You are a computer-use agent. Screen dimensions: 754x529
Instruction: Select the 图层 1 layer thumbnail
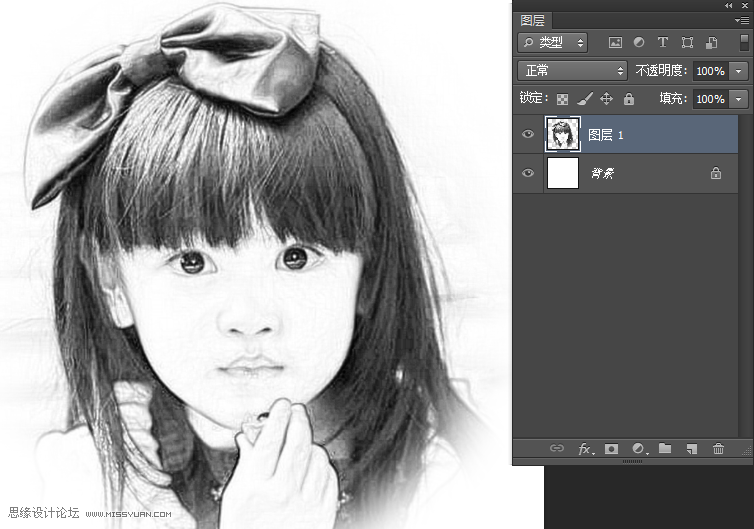(563, 134)
